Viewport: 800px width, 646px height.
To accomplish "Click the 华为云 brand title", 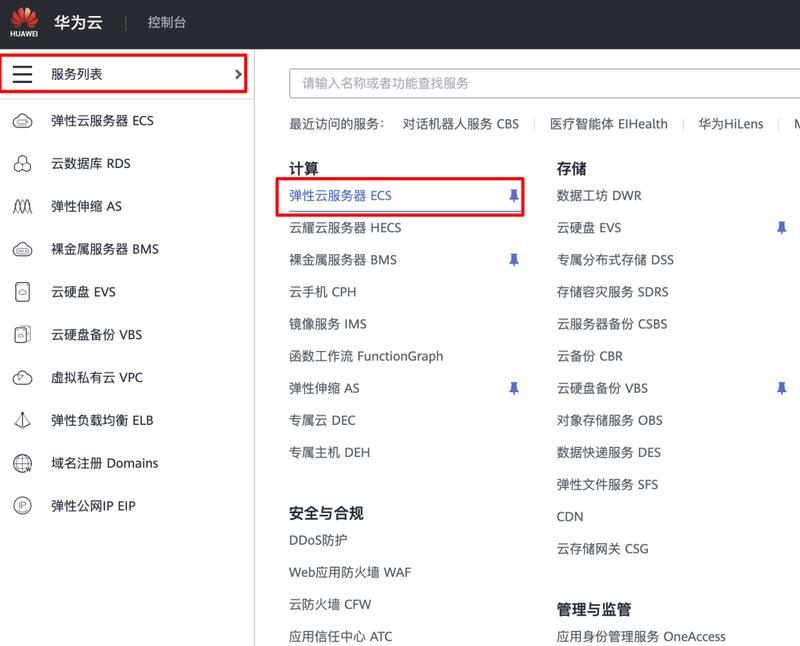I will (x=79, y=22).
